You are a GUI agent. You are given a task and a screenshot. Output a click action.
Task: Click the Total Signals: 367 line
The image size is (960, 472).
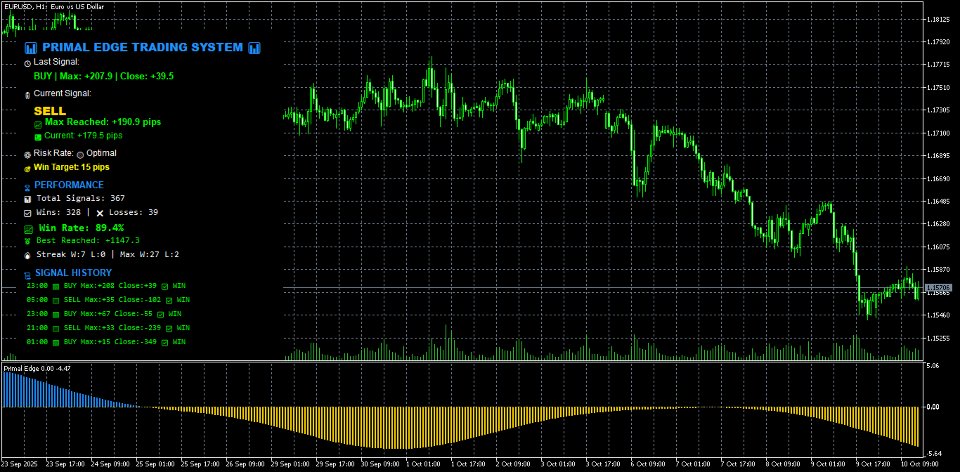[x=81, y=198]
